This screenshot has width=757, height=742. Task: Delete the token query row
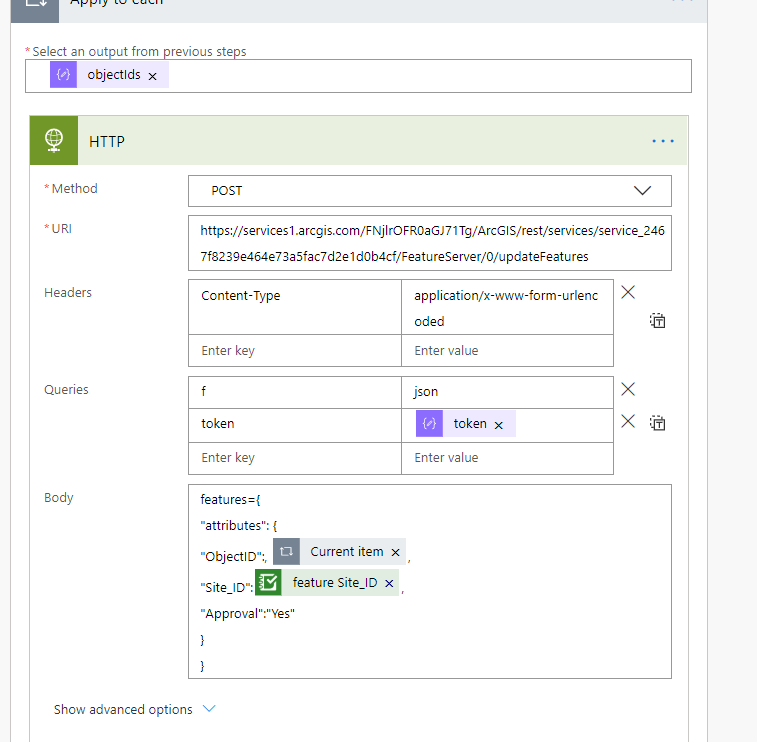(x=628, y=422)
